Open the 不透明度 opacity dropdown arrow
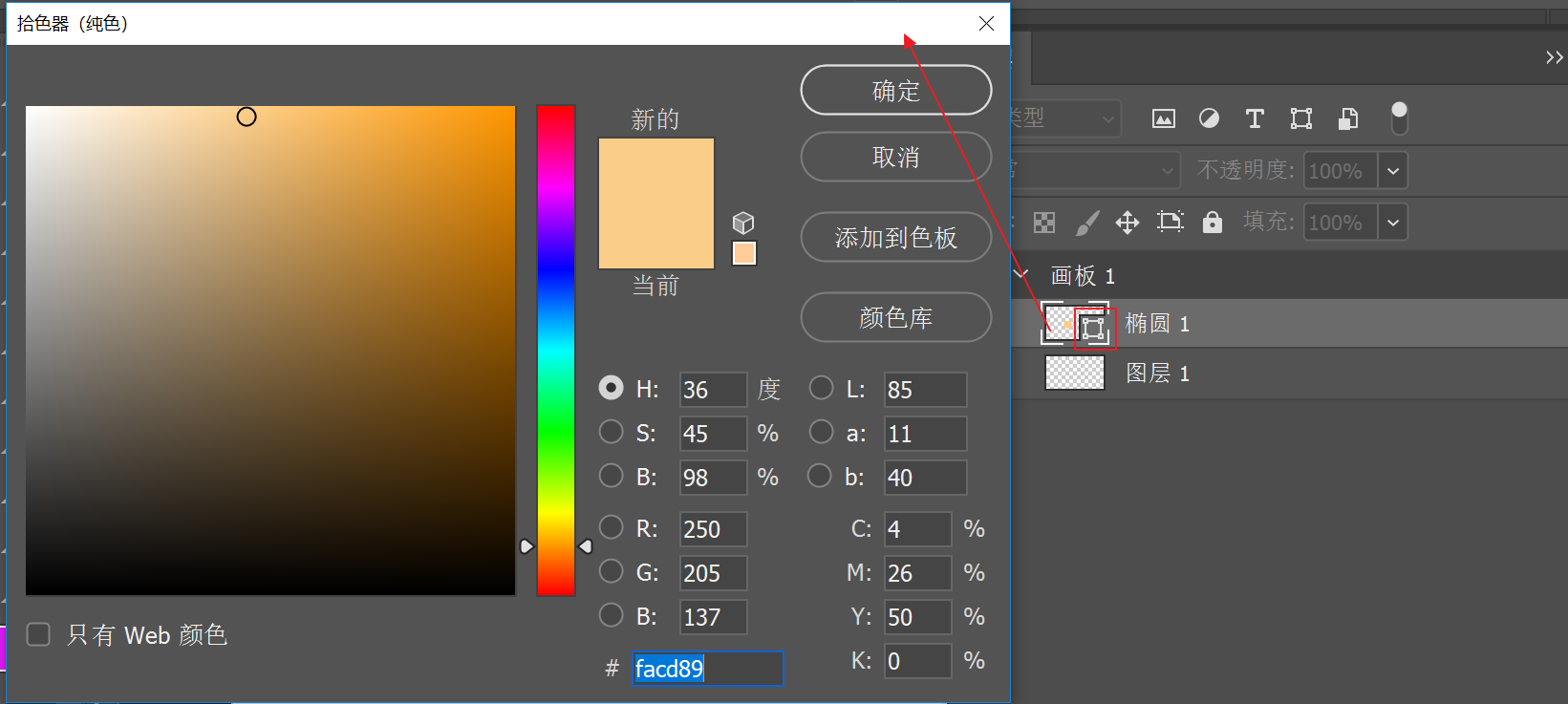The image size is (1568, 704). [x=1393, y=171]
